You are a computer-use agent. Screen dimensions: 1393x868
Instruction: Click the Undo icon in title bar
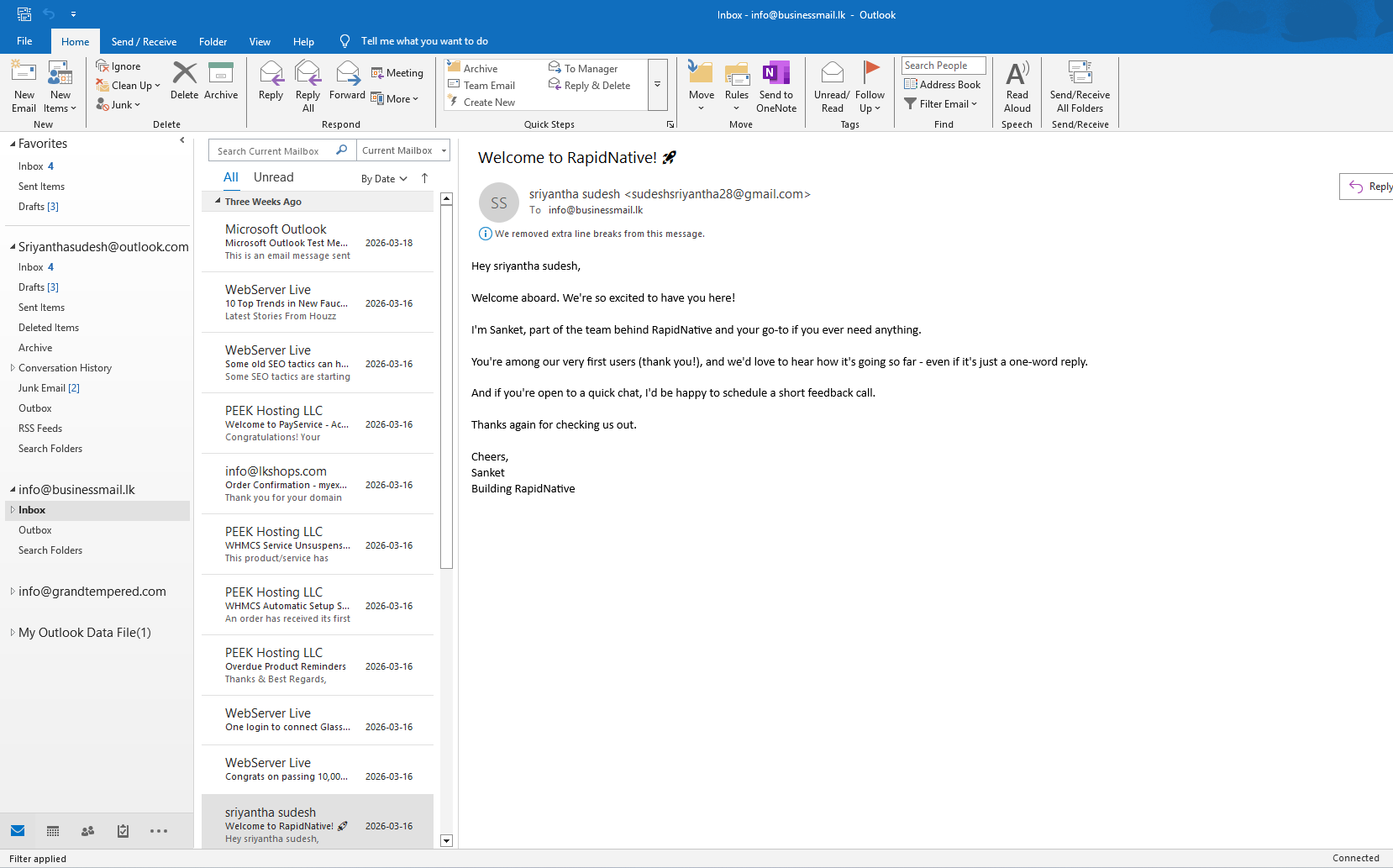49,14
